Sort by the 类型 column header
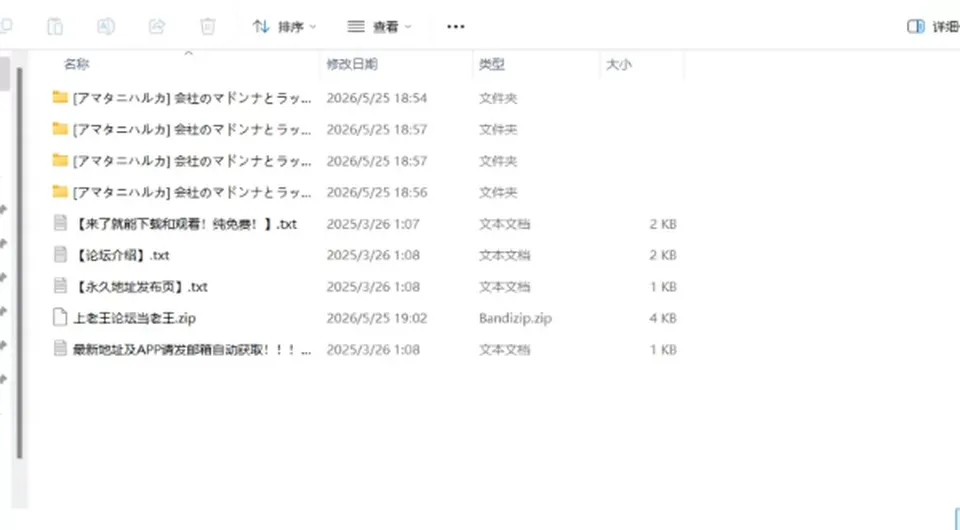This screenshot has height=530, width=960. (x=492, y=64)
